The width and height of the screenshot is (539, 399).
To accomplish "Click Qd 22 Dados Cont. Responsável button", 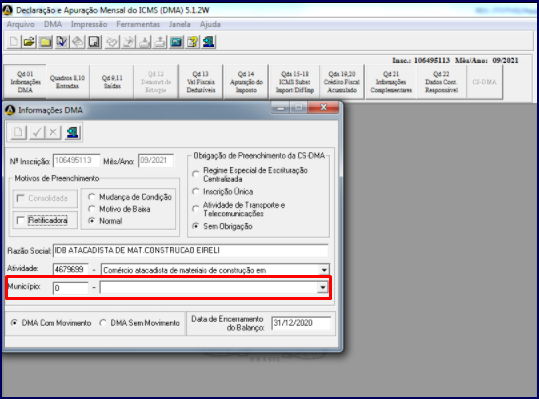I will [x=441, y=82].
